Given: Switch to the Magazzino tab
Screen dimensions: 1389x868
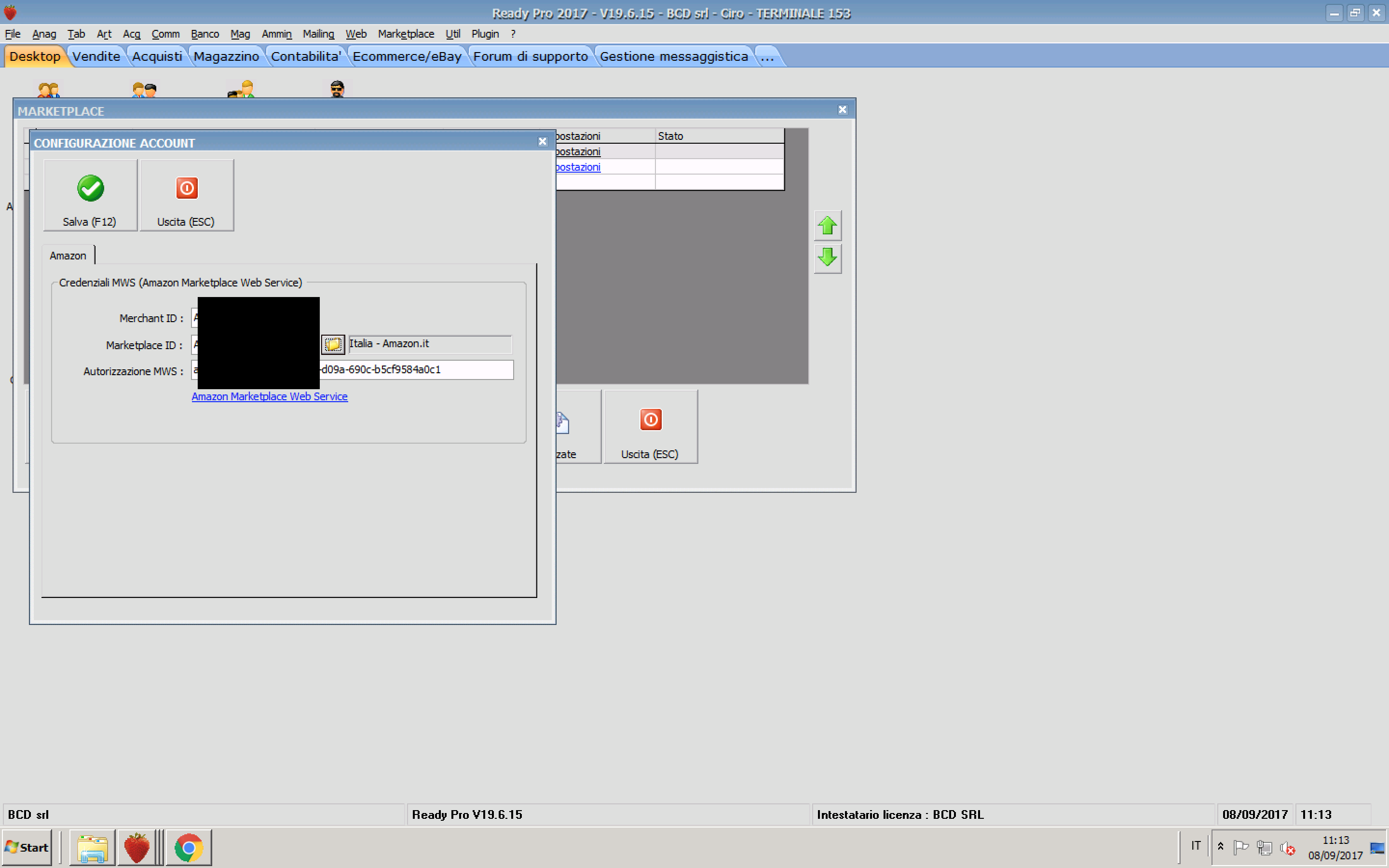Looking at the screenshot, I should [226, 56].
